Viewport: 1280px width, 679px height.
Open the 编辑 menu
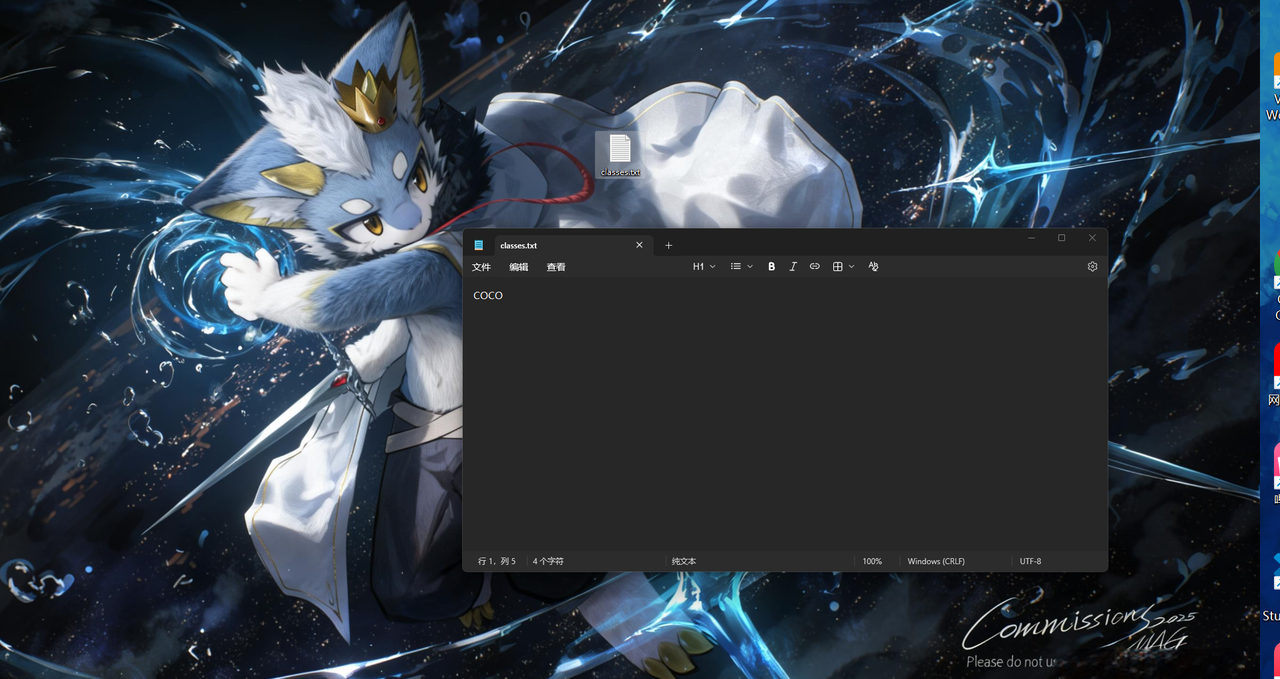[x=518, y=268]
